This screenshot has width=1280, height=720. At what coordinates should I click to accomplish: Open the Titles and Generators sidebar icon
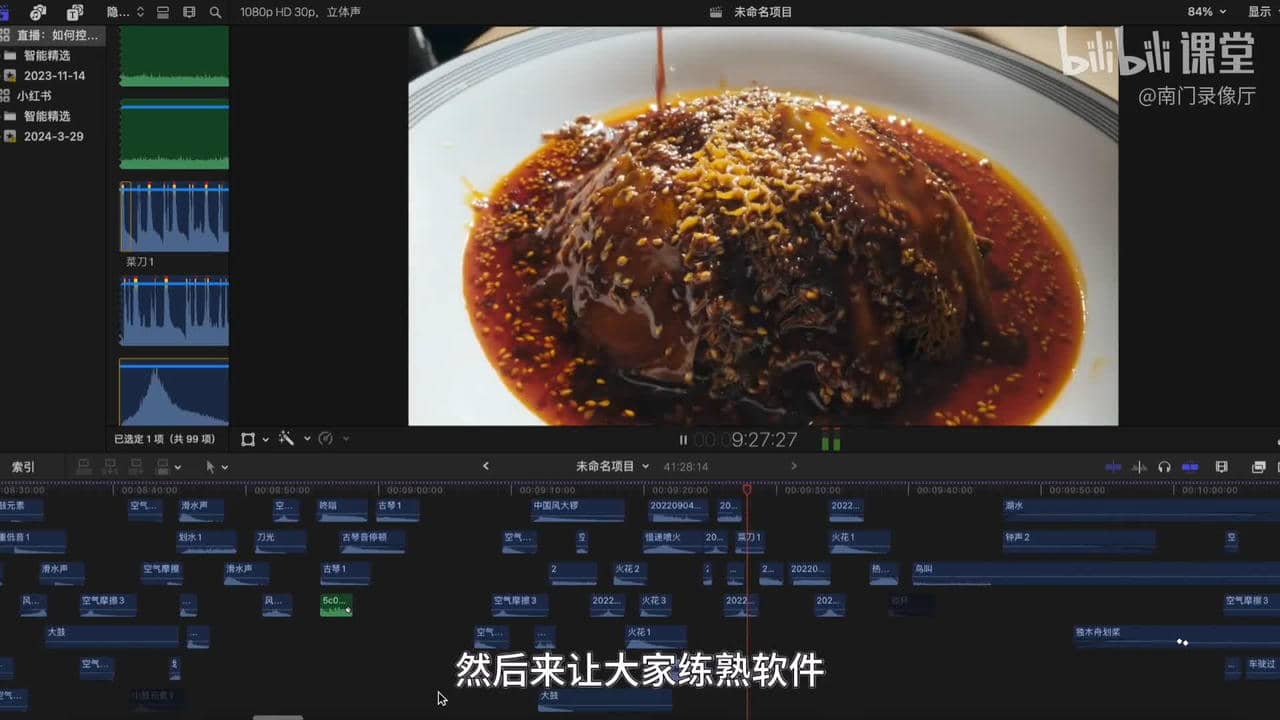tap(73, 13)
